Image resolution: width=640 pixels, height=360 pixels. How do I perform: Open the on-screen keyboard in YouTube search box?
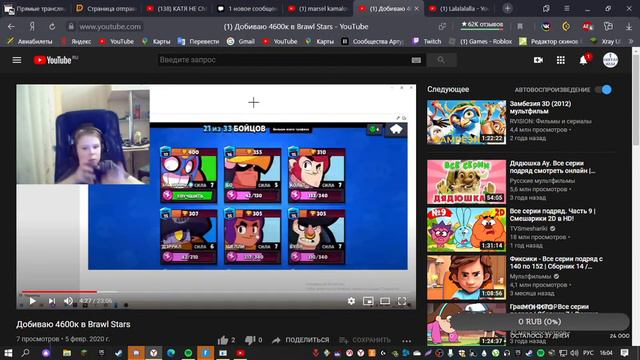pyautogui.click(x=416, y=60)
